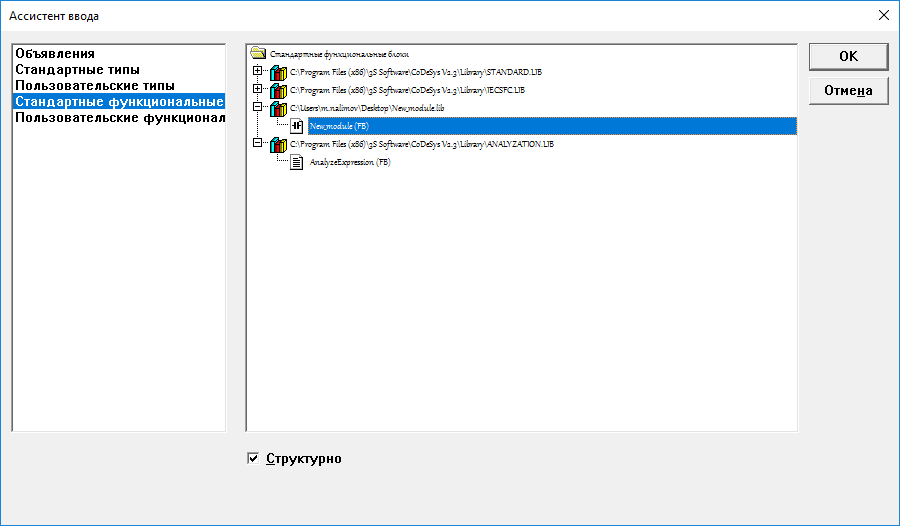
Task: Close the Ассистент ввода dialog
Action: [x=882, y=15]
